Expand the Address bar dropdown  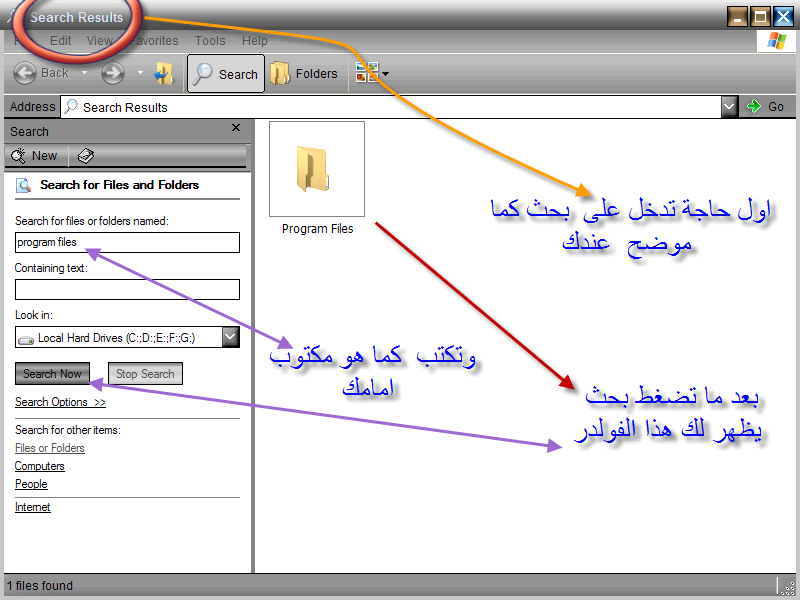coord(729,107)
